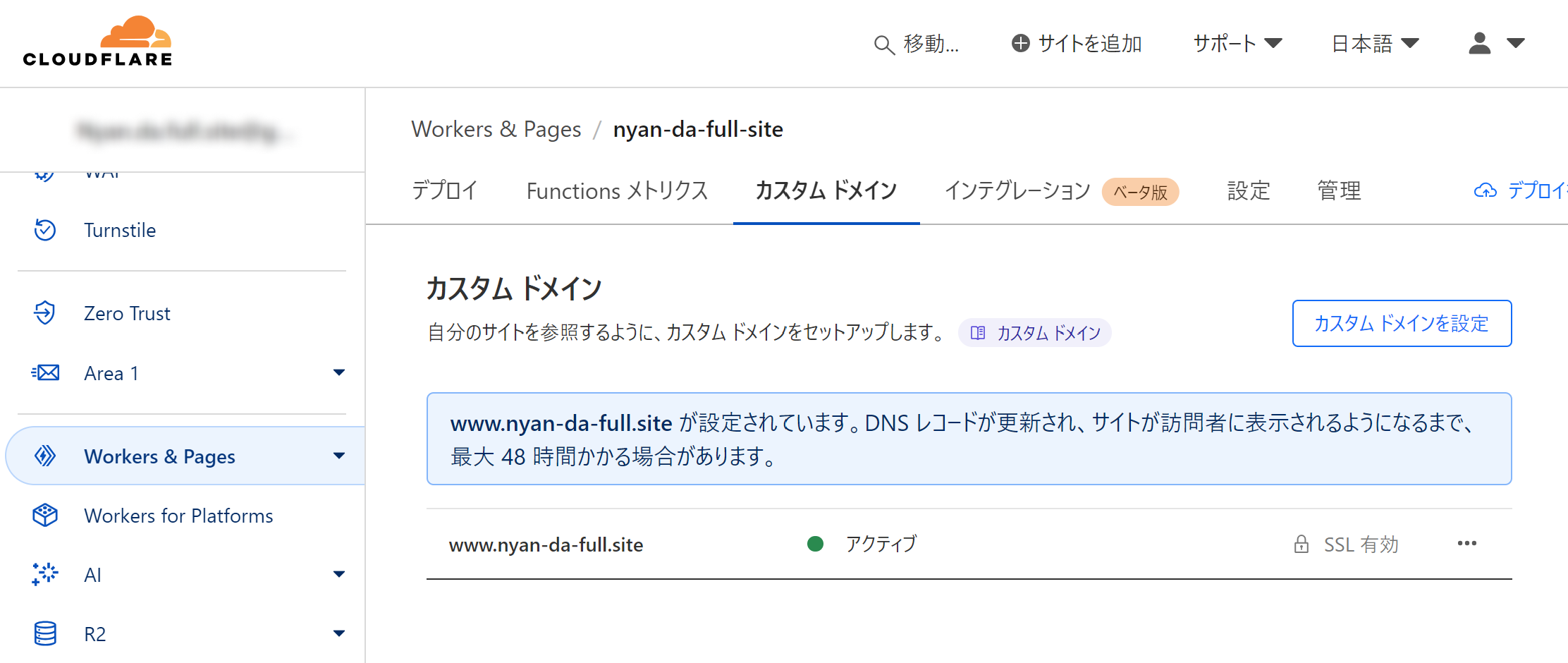
Task: Click the plus icon beside サイトを追加
Action: click(1020, 43)
